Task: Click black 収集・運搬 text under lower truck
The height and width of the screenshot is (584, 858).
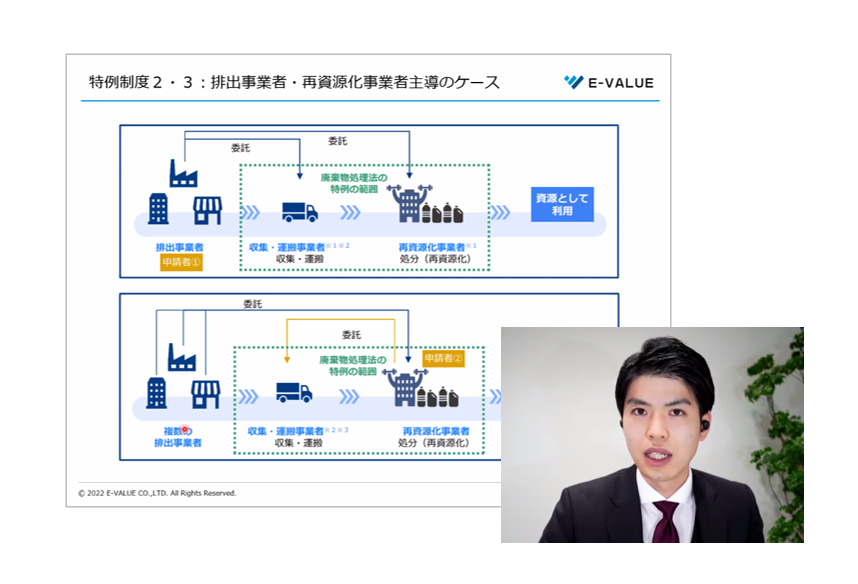Action: [x=299, y=443]
